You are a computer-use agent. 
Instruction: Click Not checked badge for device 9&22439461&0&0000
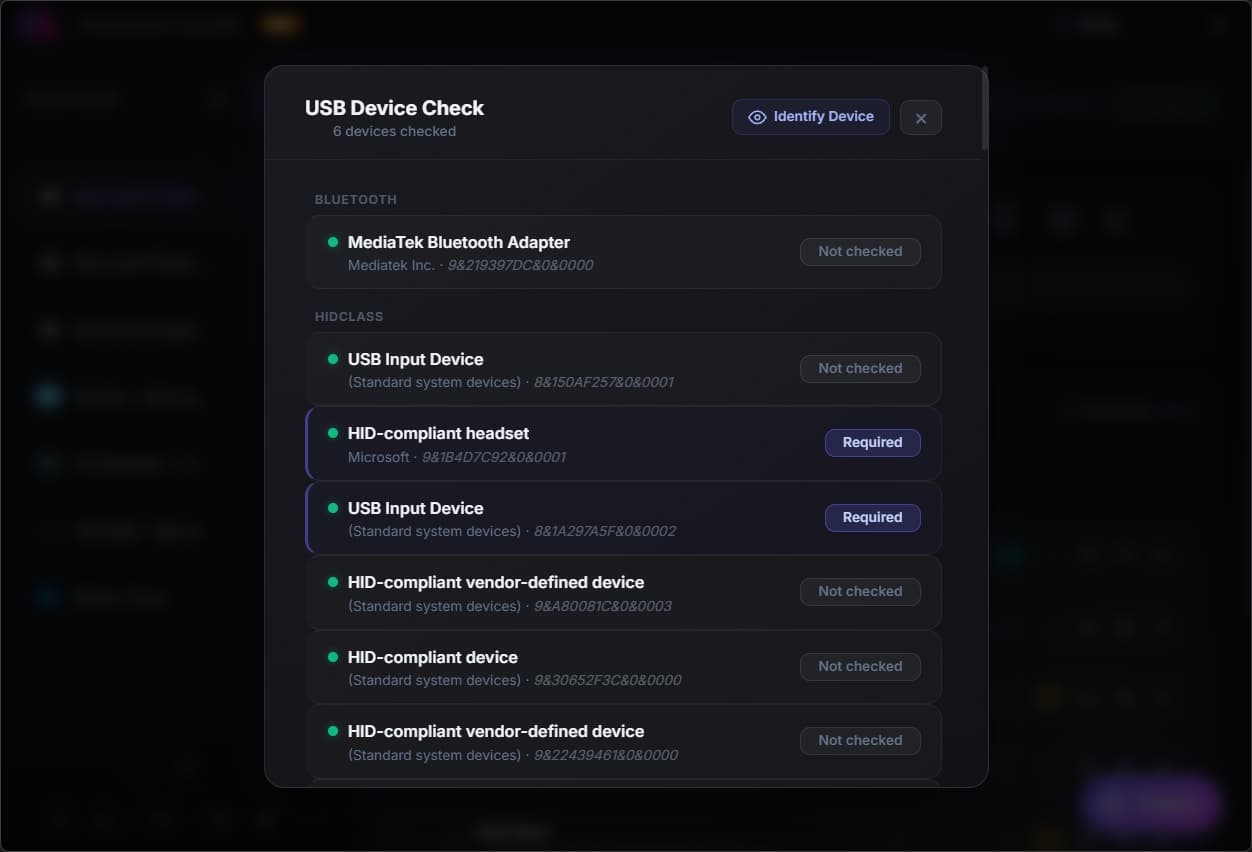860,741
